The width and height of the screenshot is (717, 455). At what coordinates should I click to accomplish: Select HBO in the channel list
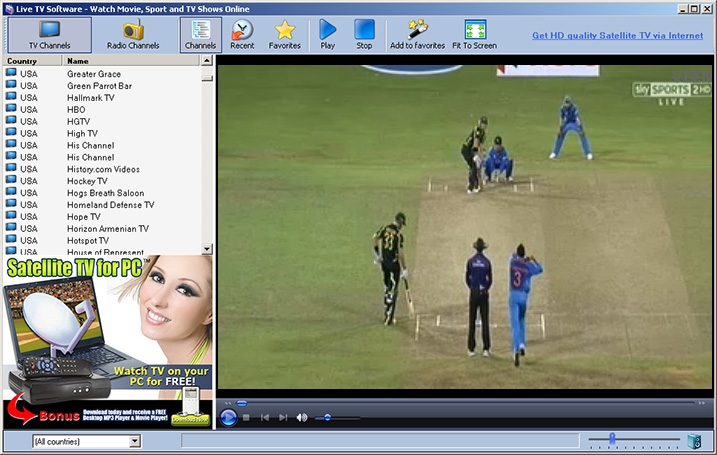pos(76,110)
